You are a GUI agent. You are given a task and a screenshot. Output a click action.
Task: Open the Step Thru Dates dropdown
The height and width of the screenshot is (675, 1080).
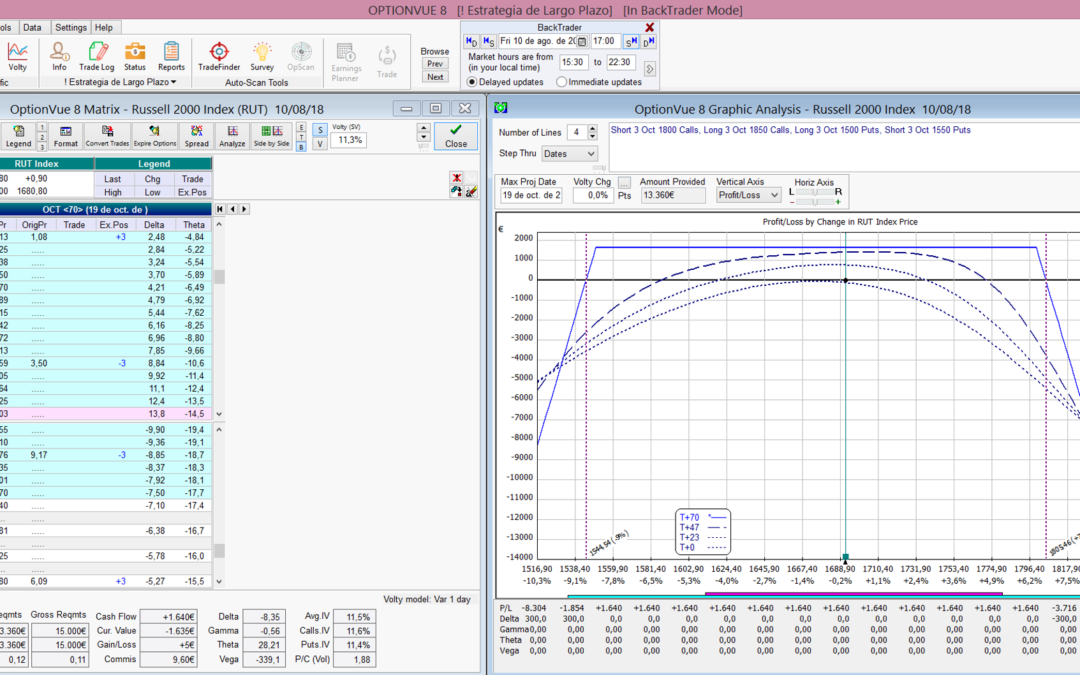pyautogui.click(x=569, y=154)
